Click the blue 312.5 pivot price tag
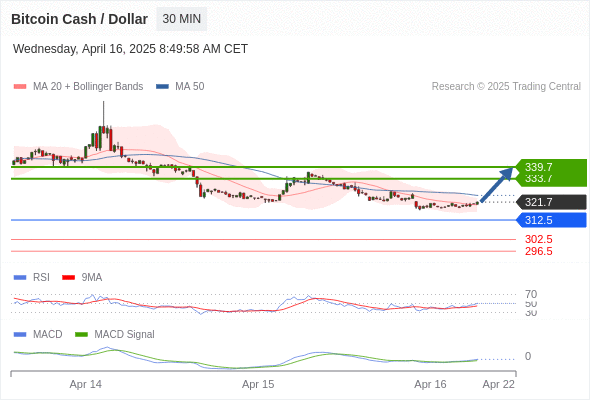Screen dimensions: 590x400 pyautogui.click(x=550, y=220)
